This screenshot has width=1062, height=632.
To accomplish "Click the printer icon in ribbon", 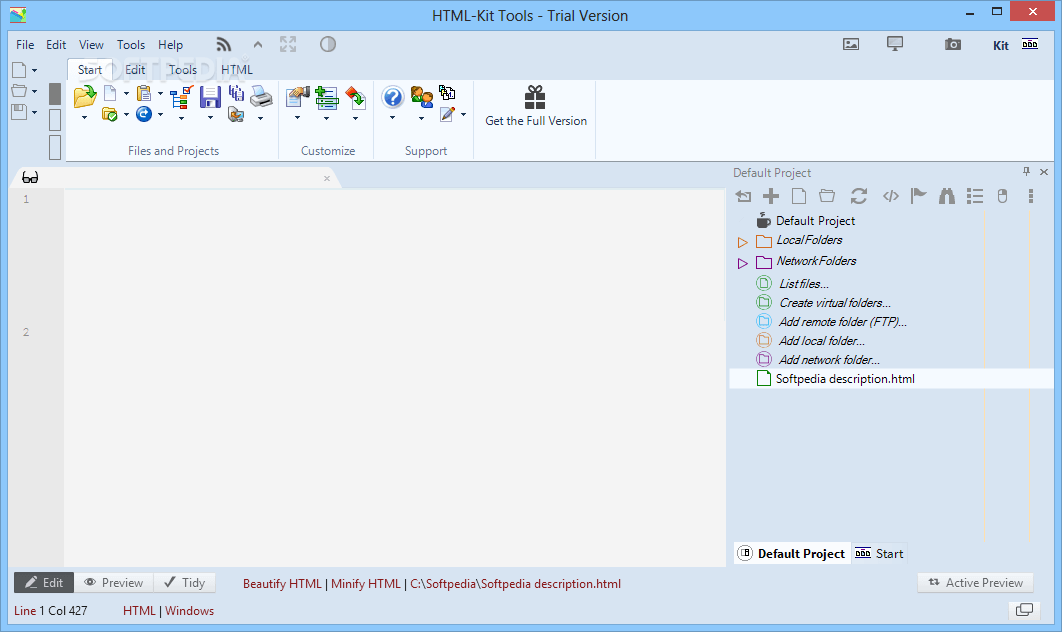I will pyautogui.click(x=261, y=96).
